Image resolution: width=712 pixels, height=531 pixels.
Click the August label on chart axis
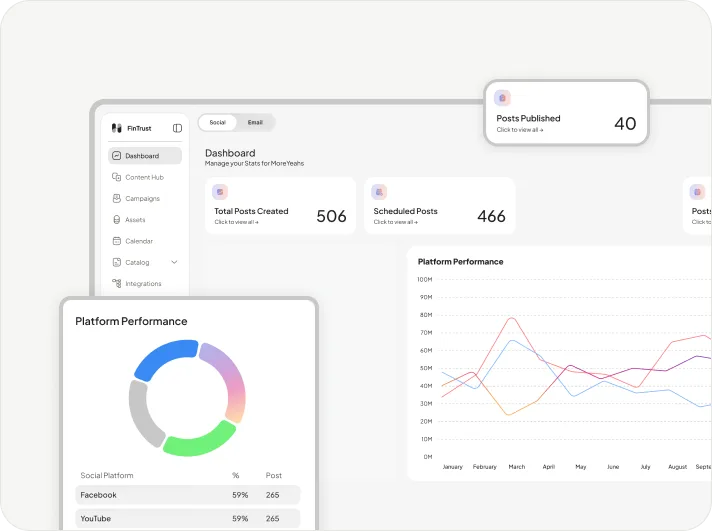[x=677, y=467]
